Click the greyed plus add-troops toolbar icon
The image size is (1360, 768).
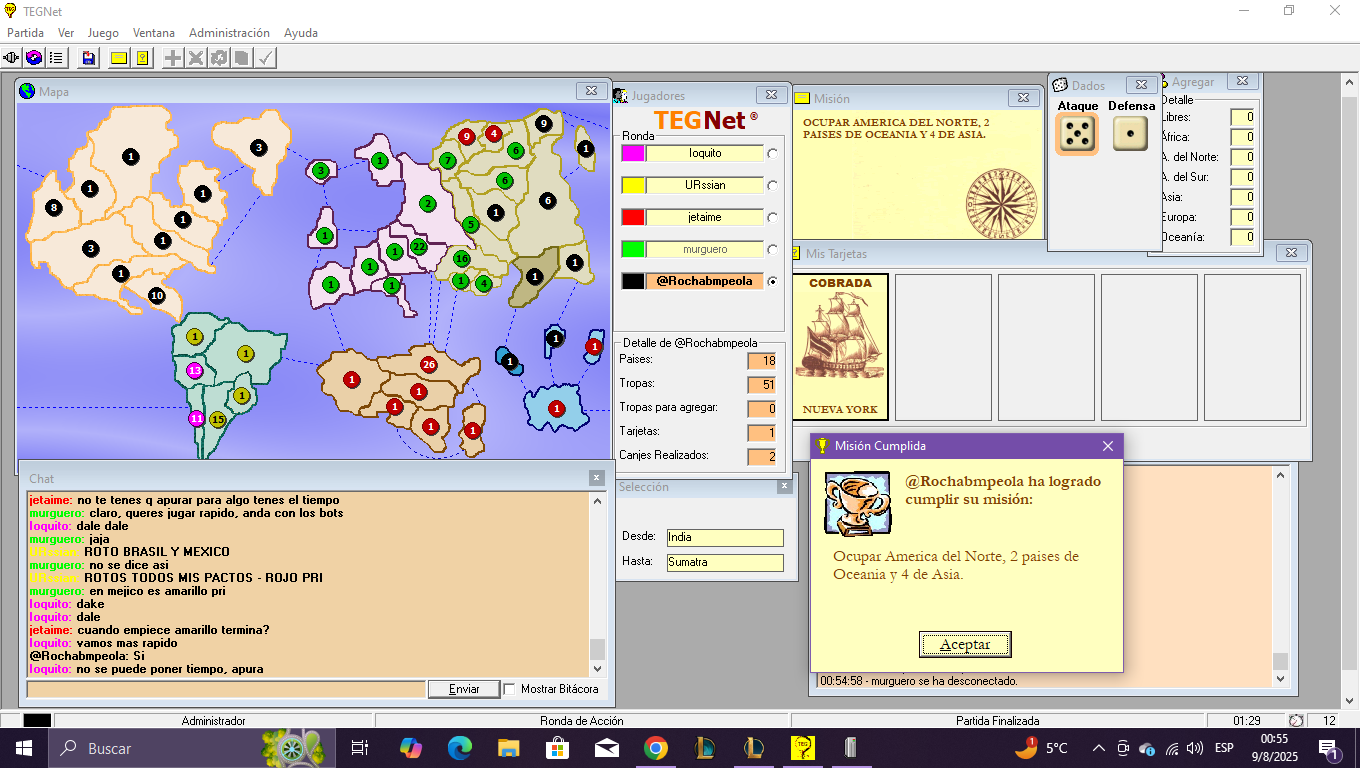173,58
